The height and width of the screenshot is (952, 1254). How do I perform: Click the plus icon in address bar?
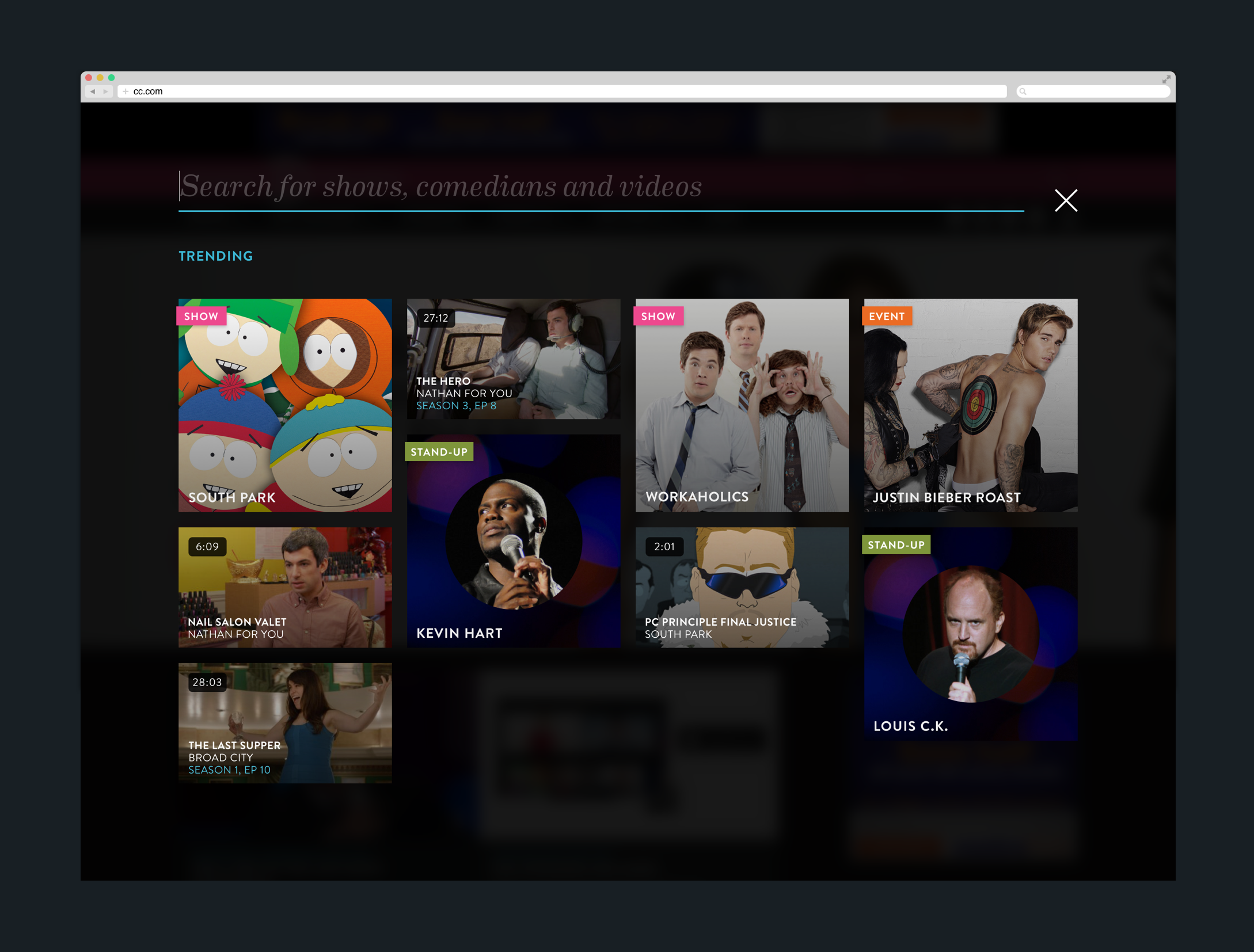click(x=126, y=92)
